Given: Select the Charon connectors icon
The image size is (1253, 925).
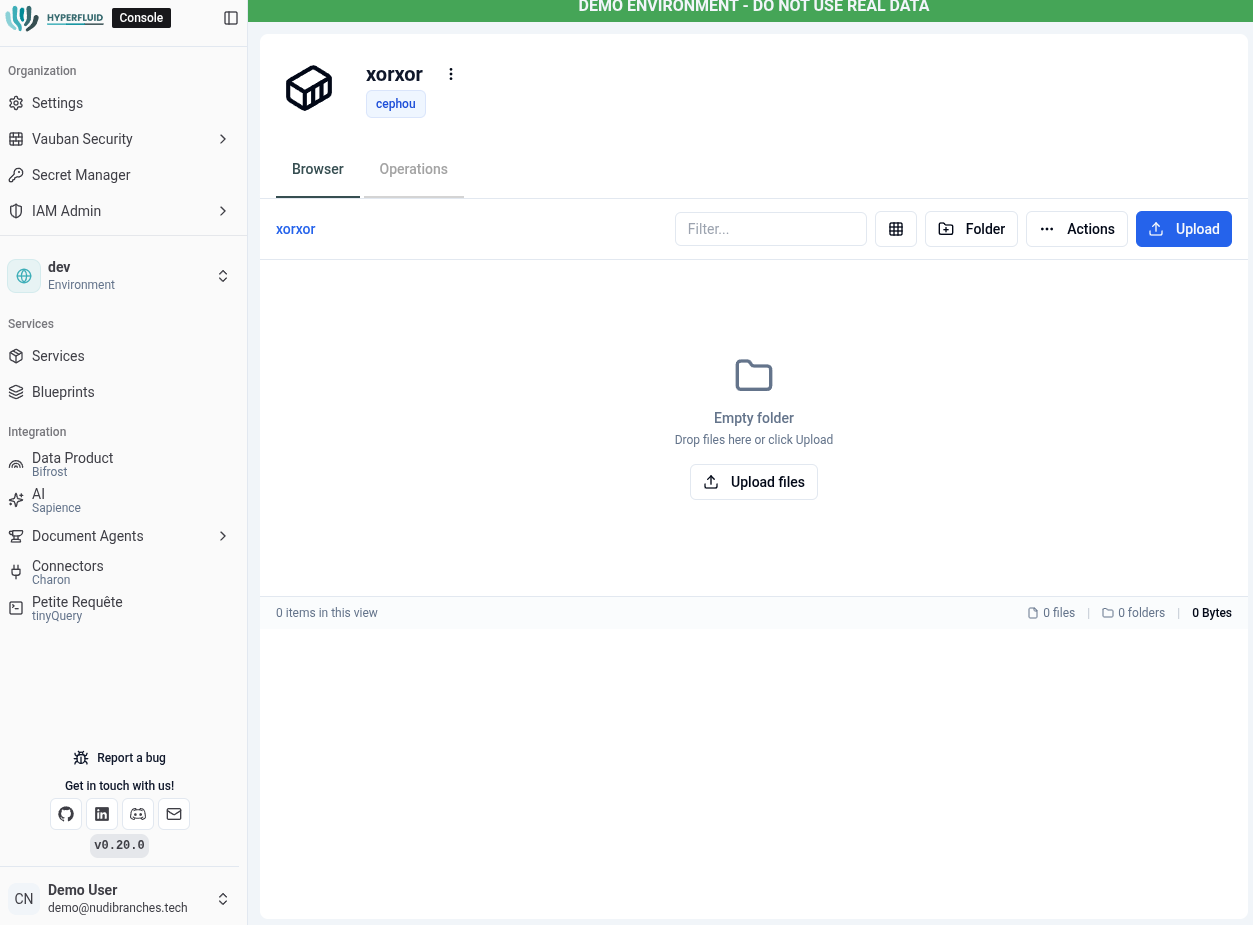Looking at the screenshot, I should [15, 571].
